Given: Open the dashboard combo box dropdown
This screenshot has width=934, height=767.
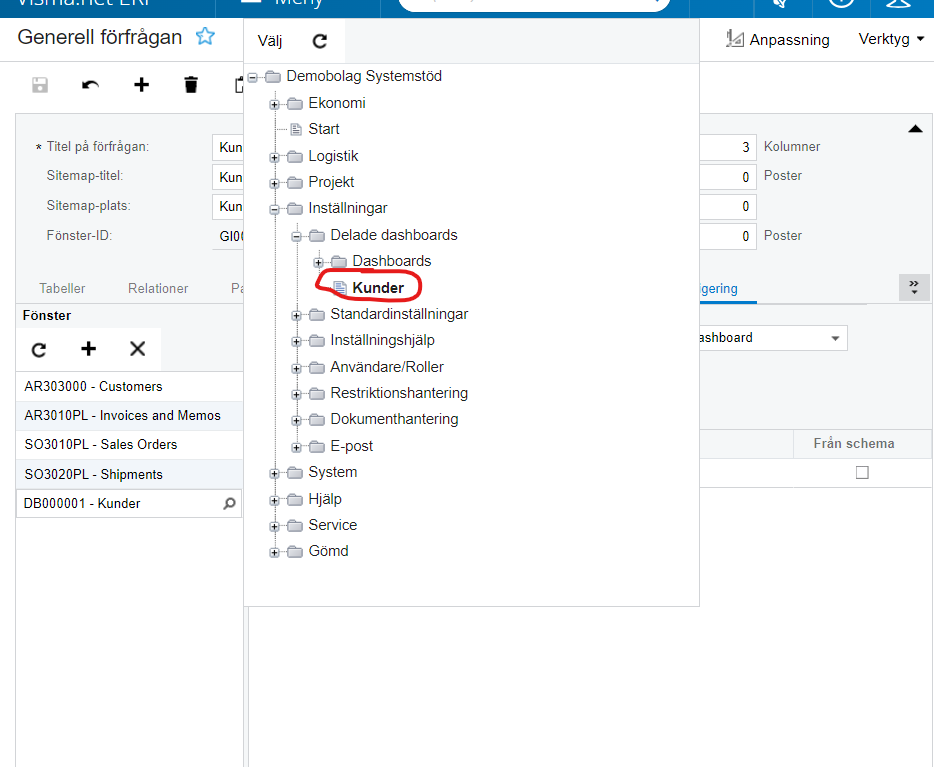Looking at the screenshot, I should pyautogui.click(x=835, y=338).
